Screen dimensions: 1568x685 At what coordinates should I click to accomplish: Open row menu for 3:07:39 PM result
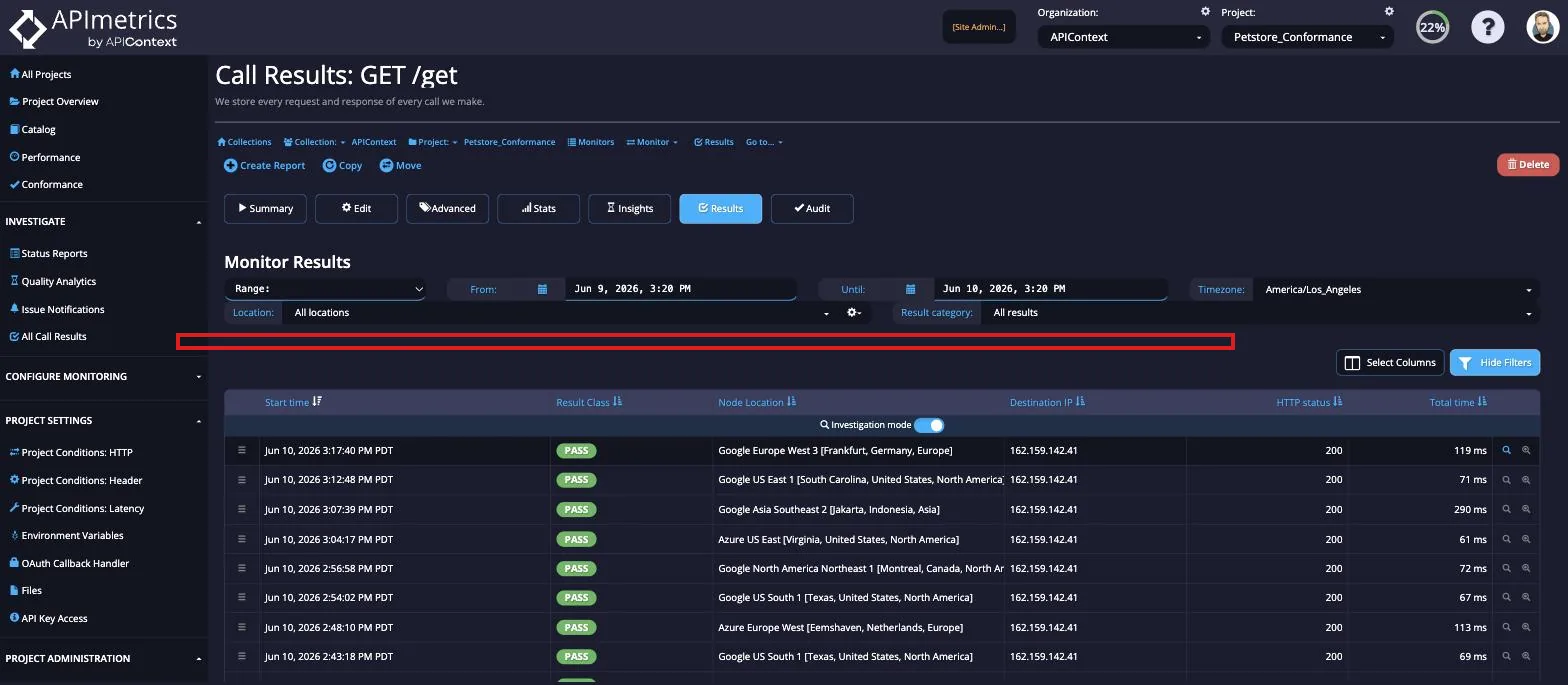pyautogui.click(x=241, y=509)
